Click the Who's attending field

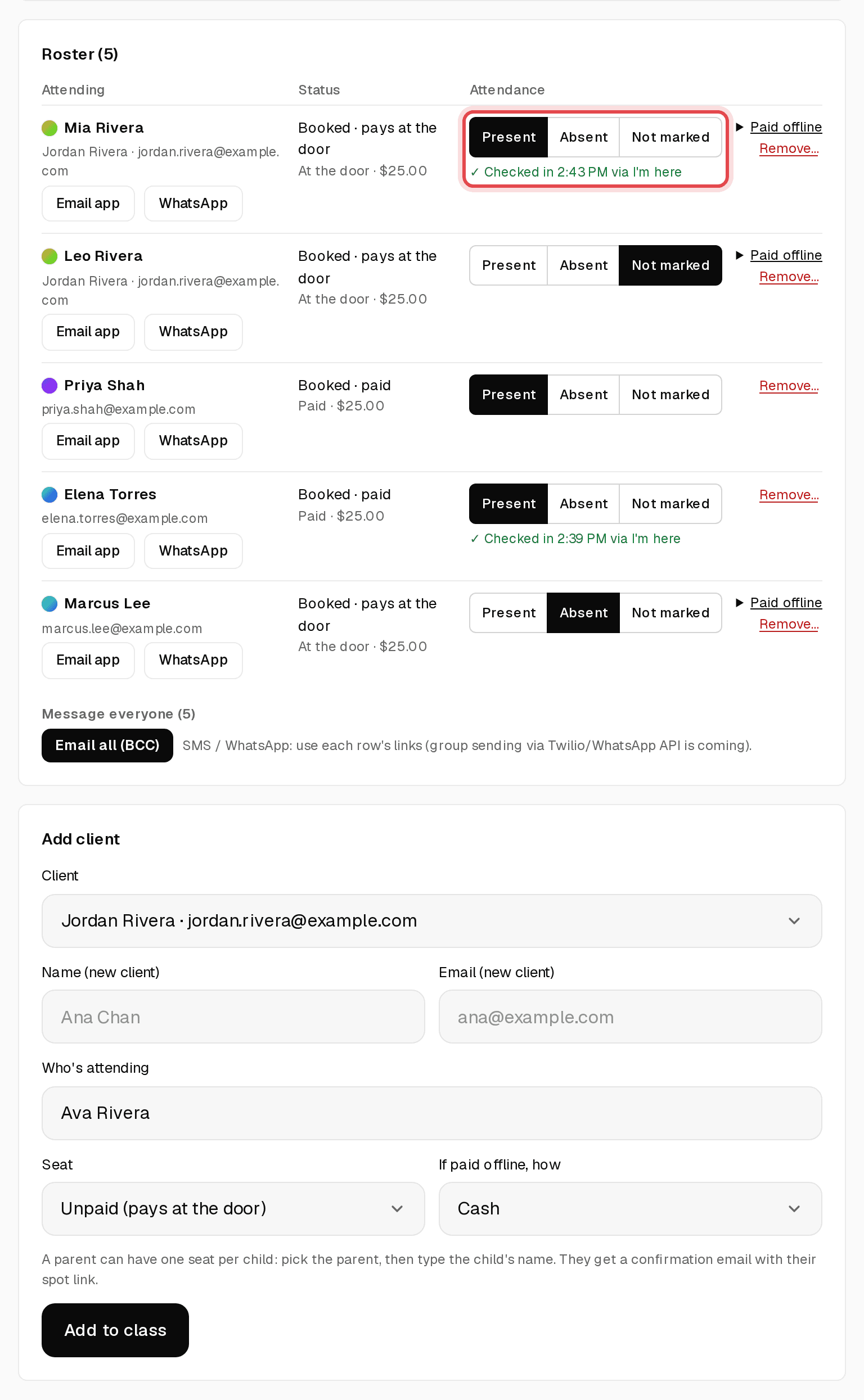432,1113
